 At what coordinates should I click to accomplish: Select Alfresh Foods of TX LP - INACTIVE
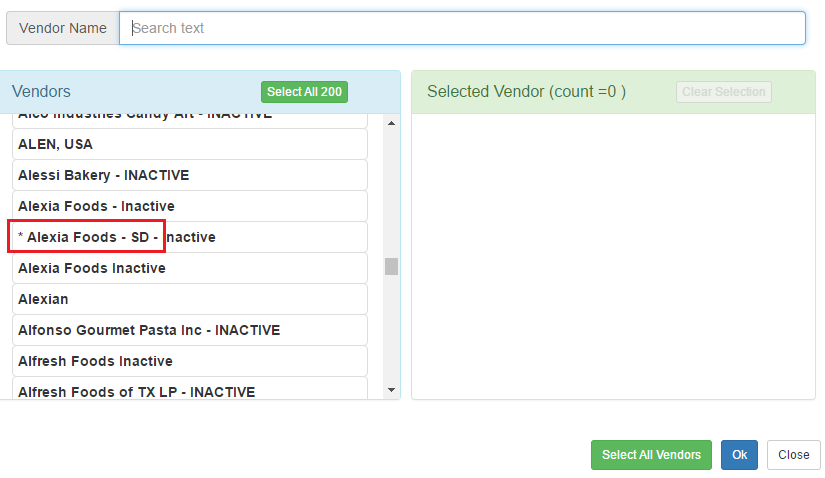click(x=190, y=390)
